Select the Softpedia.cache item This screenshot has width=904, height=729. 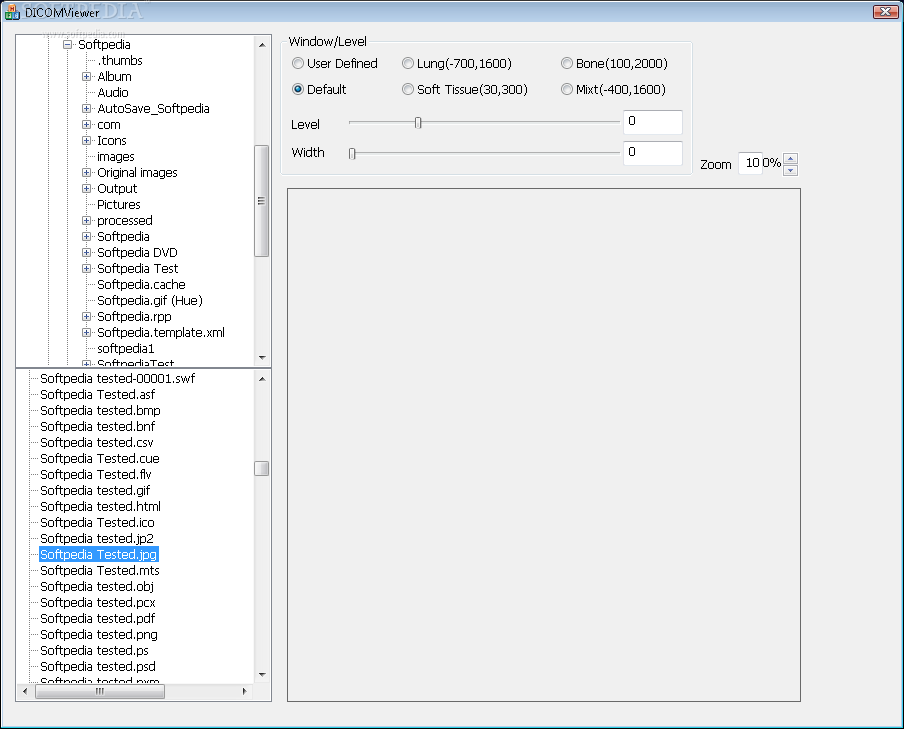pos(141,284)
